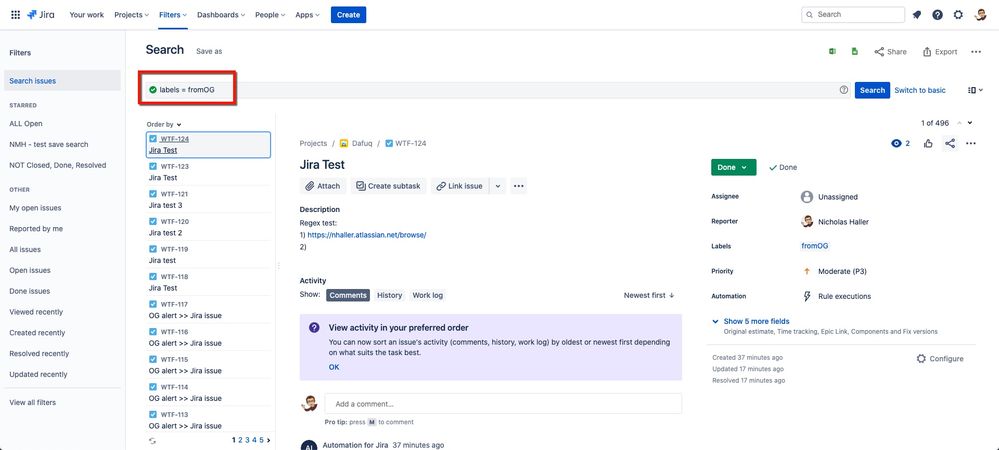Image resolution: width=999 pixels, height=450 pixels.
Task: Open the app switcher grid icon
Action: point(15,15)
